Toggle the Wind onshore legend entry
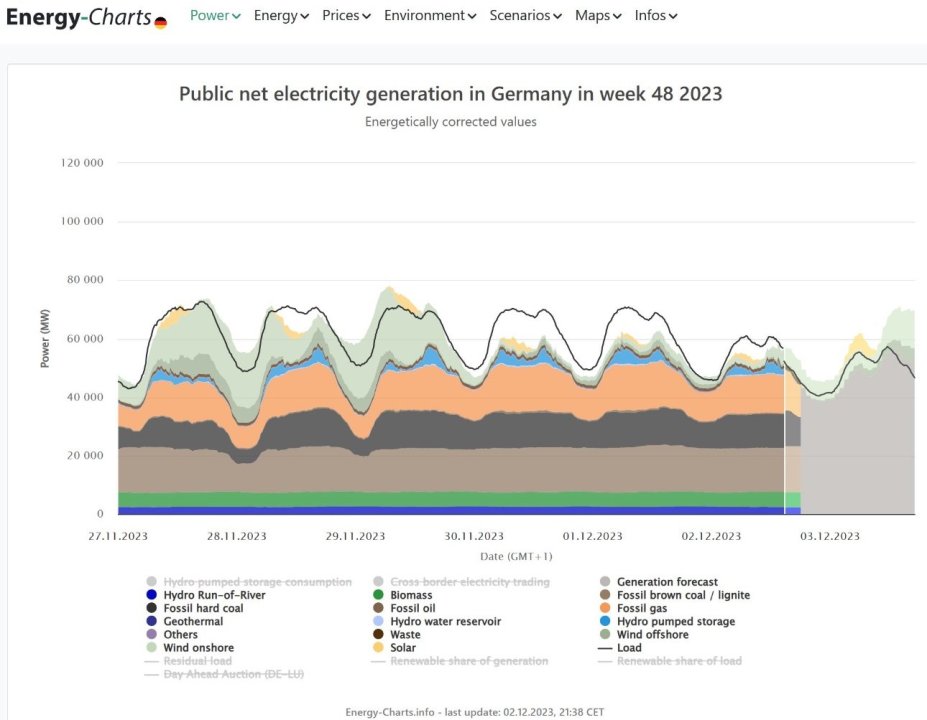The height and width of the screenshot is (720, 927). point(197,648)
